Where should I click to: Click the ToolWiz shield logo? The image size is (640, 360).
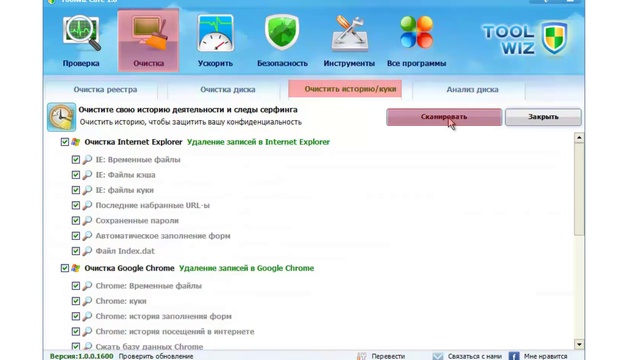[554, 39]
